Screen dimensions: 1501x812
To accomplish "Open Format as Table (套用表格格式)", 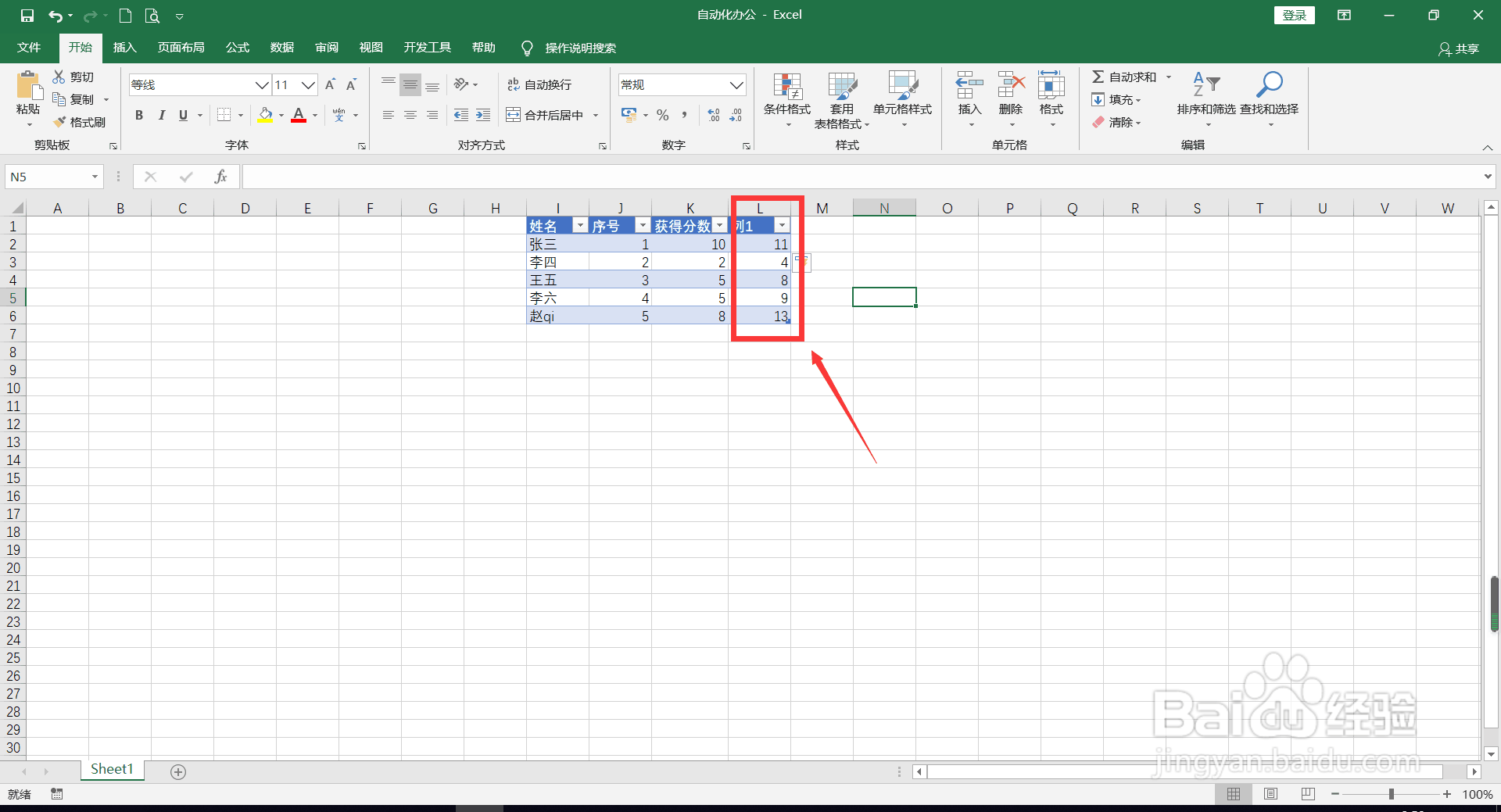I will tap(842, 99).
